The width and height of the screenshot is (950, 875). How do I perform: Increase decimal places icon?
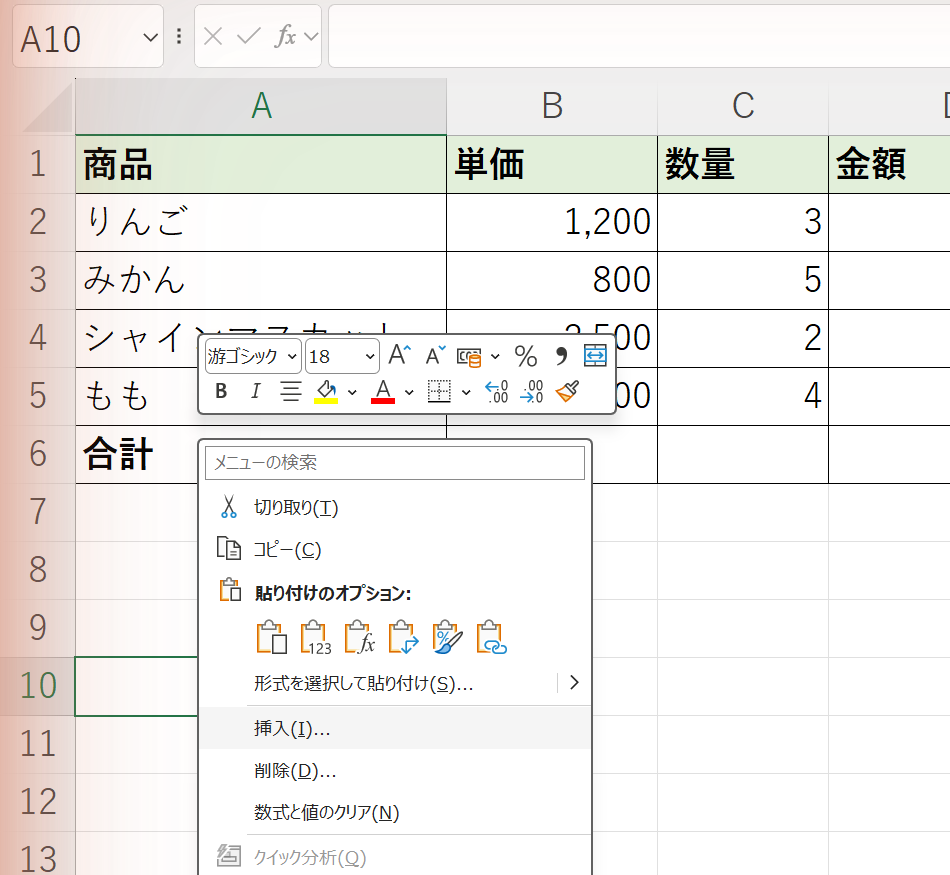click(x=497, y=391)
